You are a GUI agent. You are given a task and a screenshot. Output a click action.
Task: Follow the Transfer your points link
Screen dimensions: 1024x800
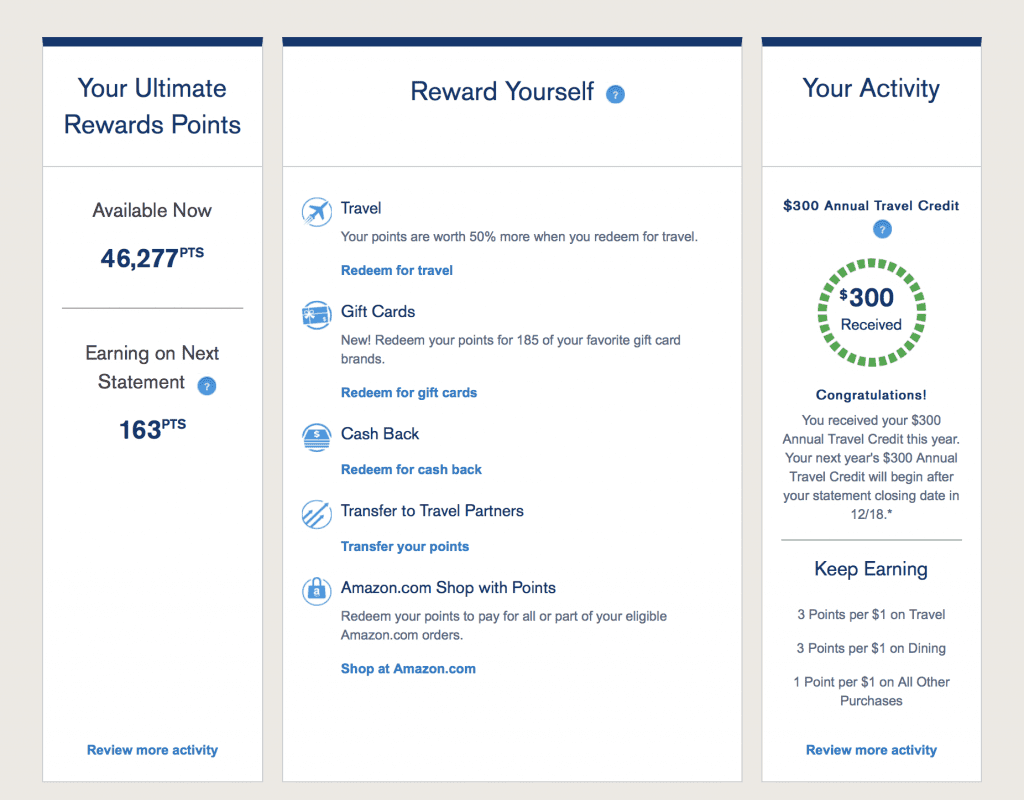click(405, 546)
